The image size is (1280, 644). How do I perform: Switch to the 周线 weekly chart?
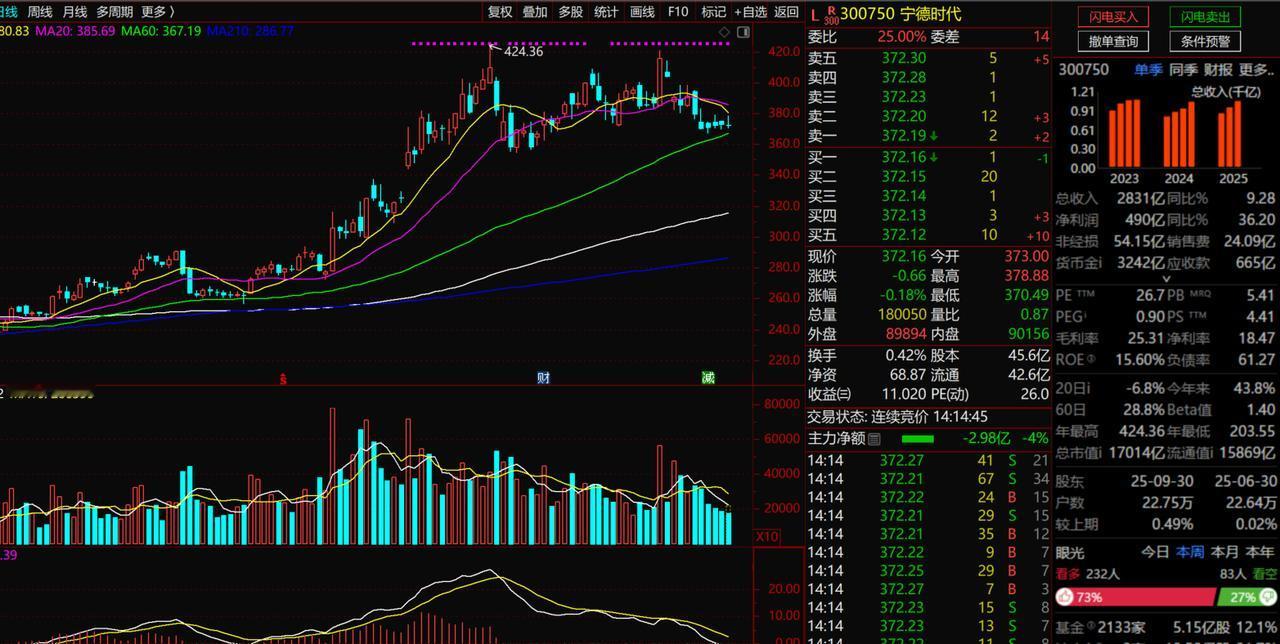(40, 12)
